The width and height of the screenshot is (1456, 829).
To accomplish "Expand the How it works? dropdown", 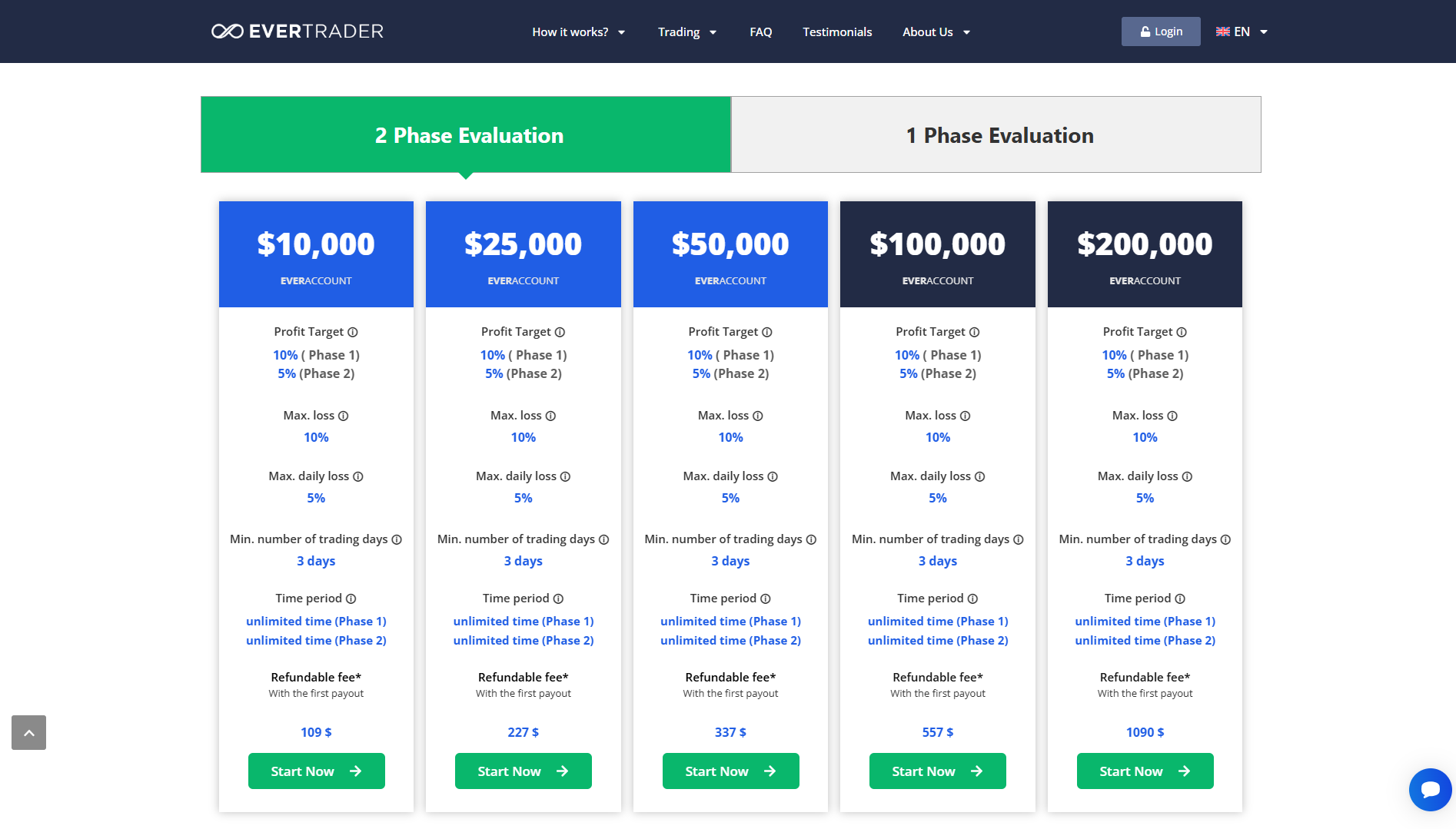I will [578, 32].
